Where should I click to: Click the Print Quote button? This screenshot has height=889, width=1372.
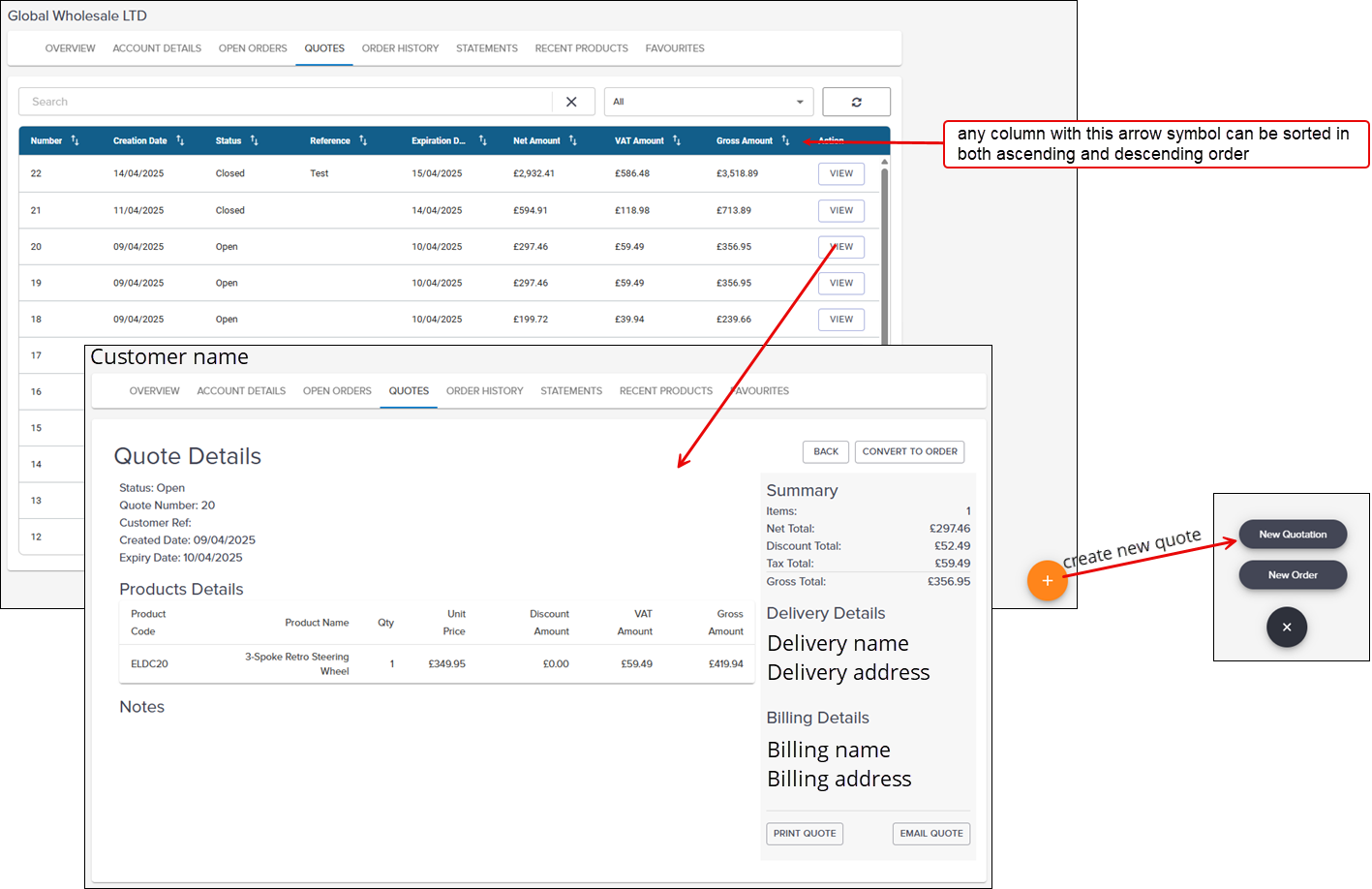pyautogui.click(x=804, y=833)
